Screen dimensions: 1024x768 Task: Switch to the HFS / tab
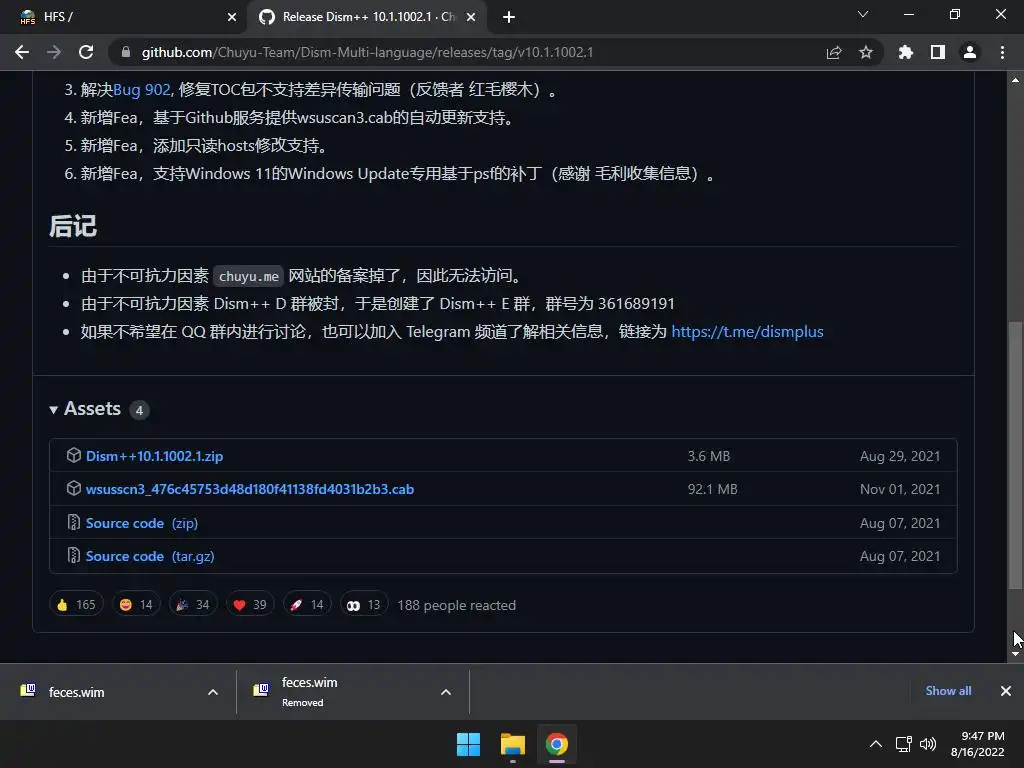124,17
